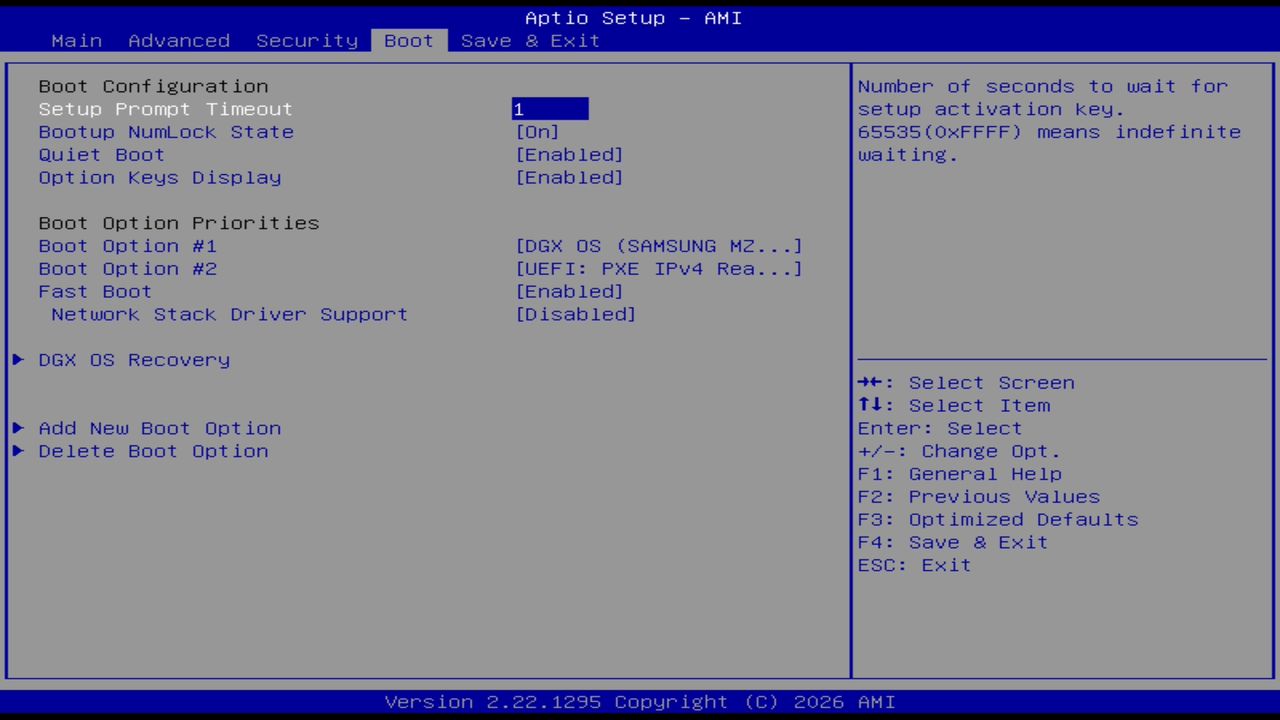1280x720 pixels.
Task: Click the Select Item arrows hint
Action: pyautogui.click(x=954, y=406)
